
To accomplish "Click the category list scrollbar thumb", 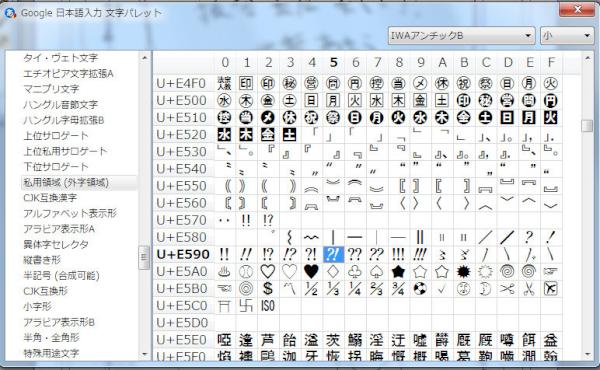I will click(144, 258).
